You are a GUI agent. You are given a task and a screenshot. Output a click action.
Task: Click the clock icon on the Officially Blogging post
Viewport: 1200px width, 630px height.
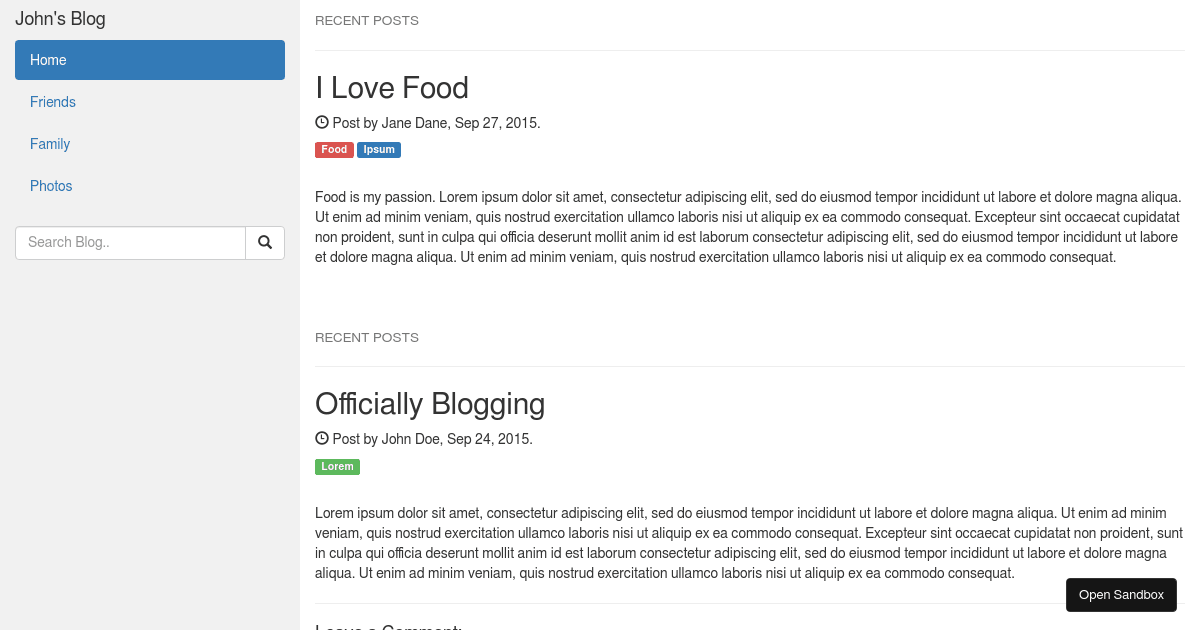(321, 437)
